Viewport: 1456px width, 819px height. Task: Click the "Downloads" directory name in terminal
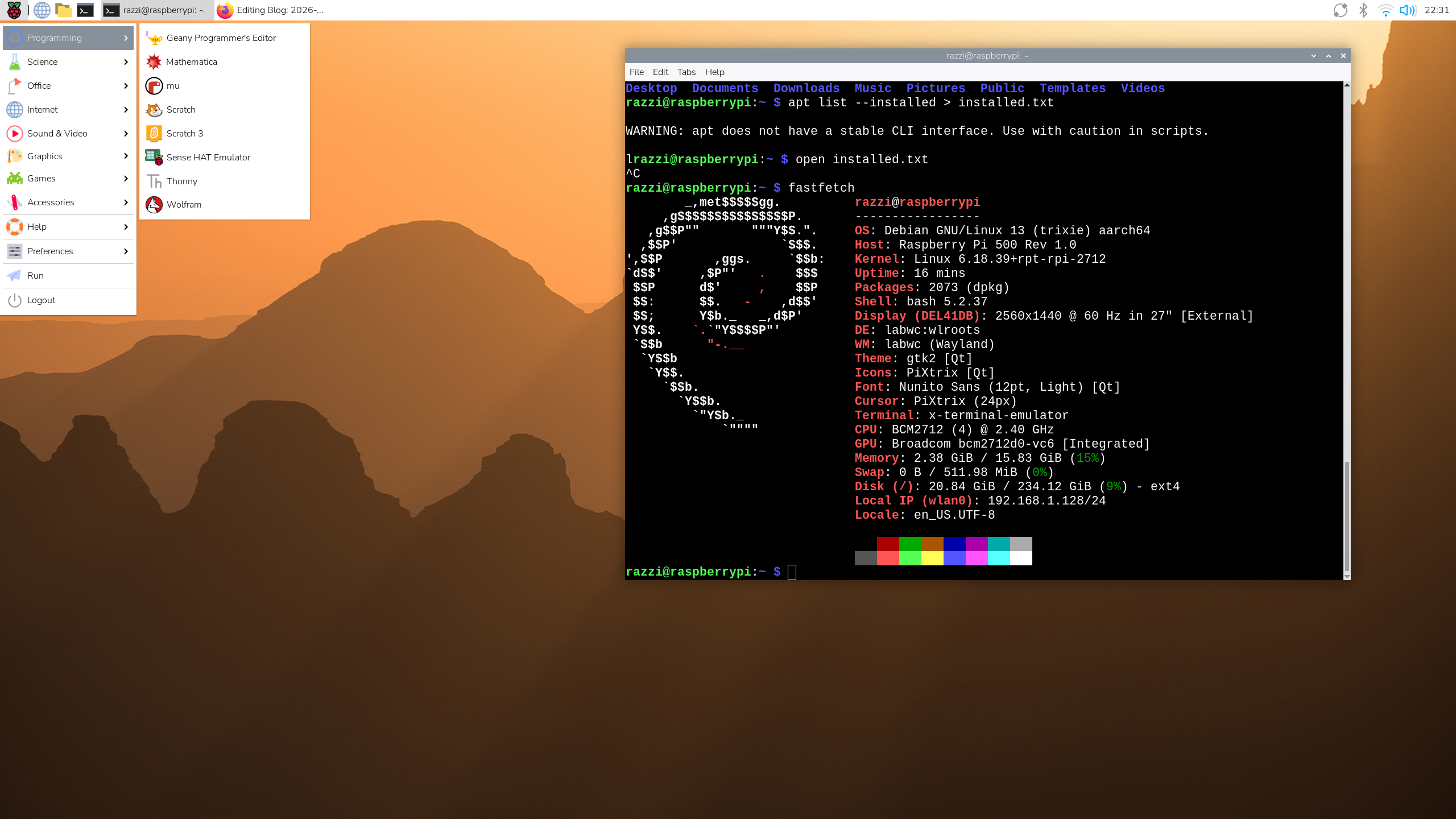[x=806, y=89]
